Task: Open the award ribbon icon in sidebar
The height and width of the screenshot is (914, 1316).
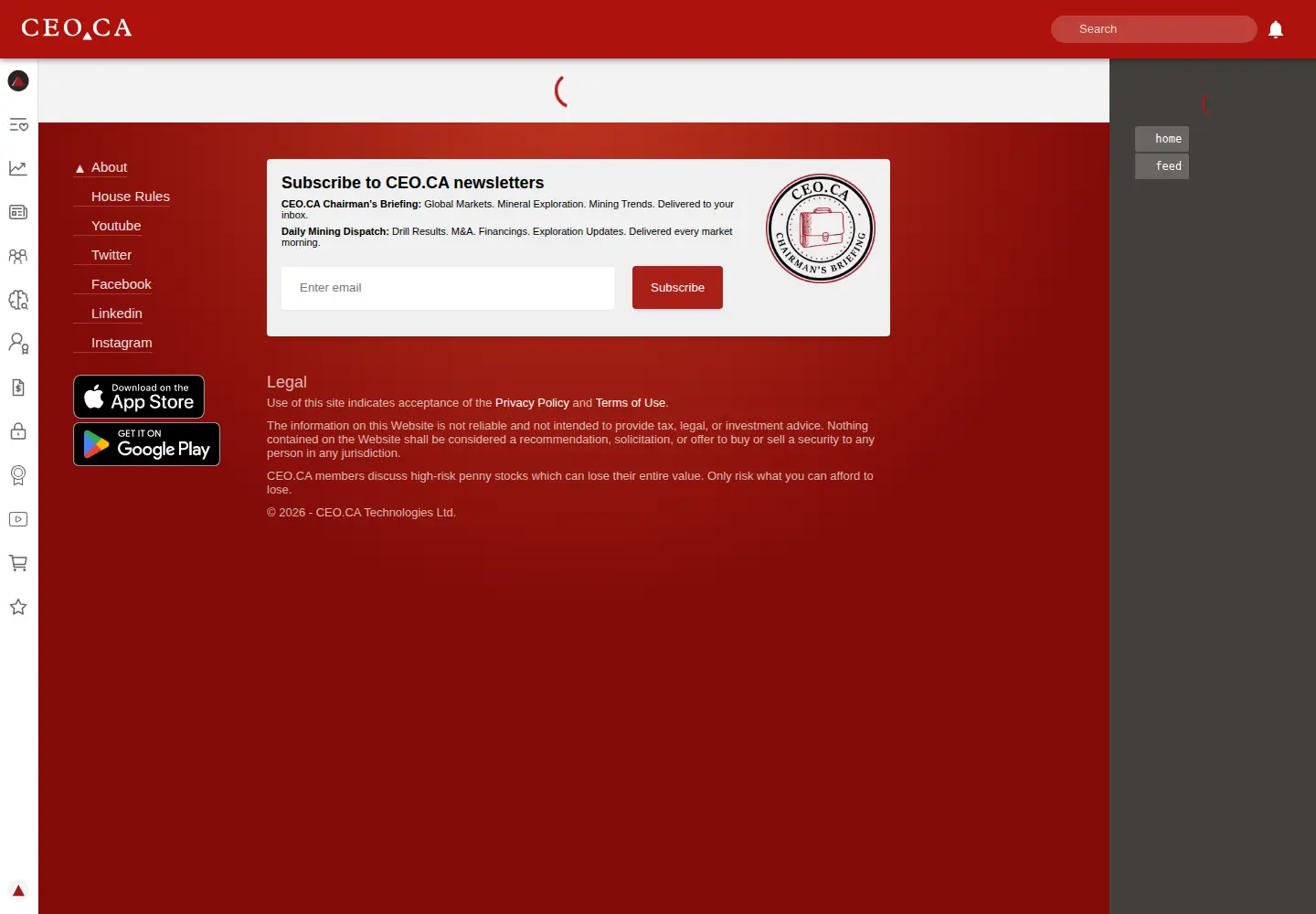Action: tap(18, 475)
